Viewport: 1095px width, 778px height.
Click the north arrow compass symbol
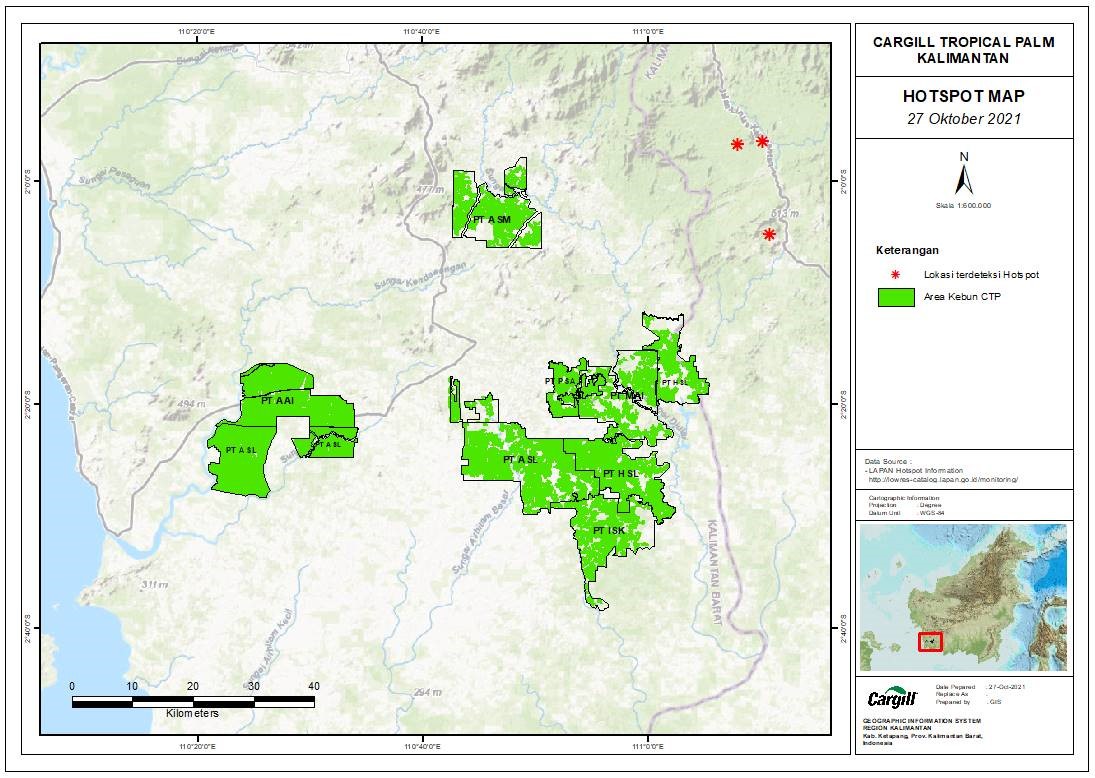pyautogui.click(x=964, y=173)
